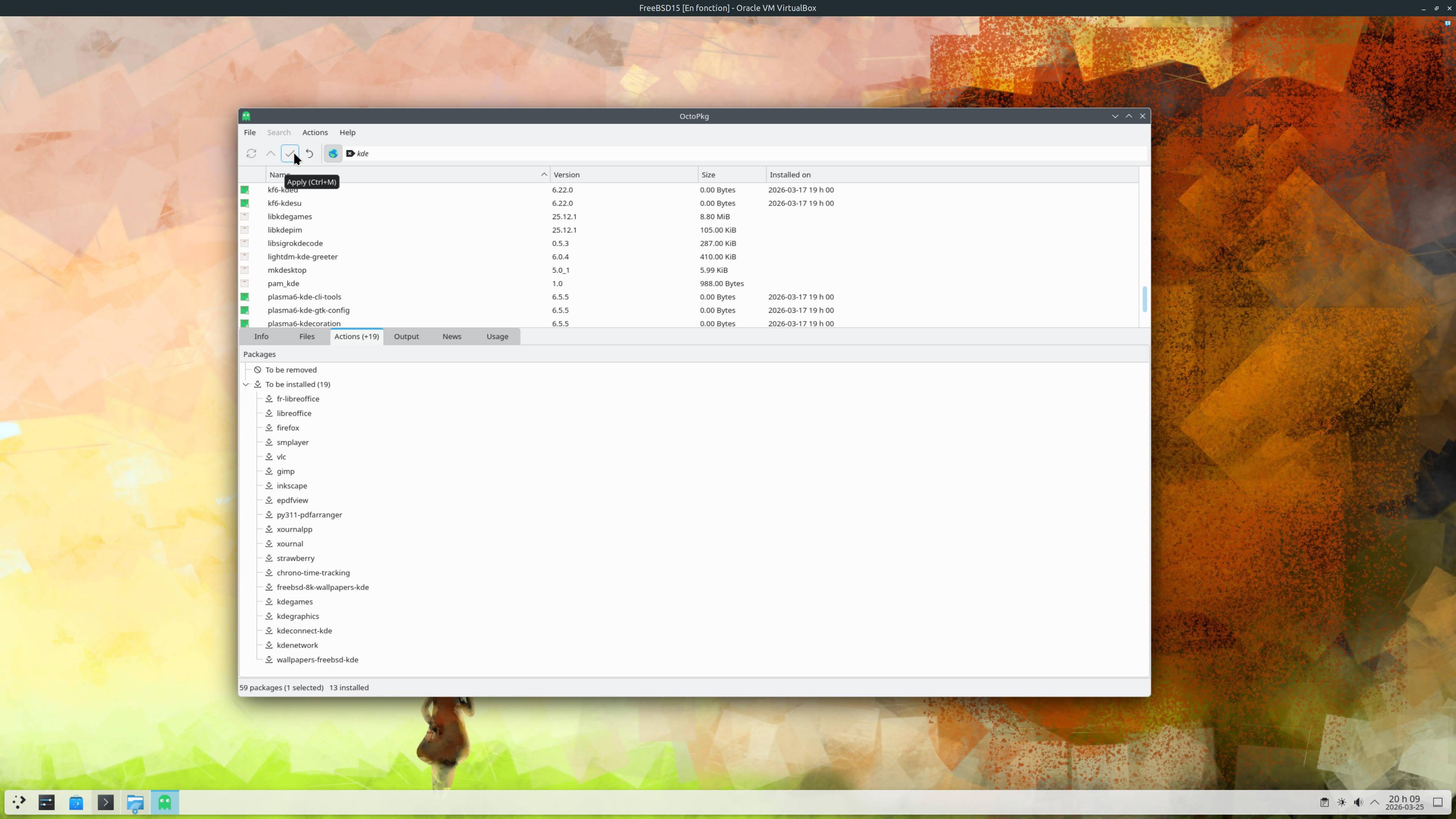Collapse the To be installed (19) group
The height and width of the screenshot is (819, 1456).
(246, 384)
